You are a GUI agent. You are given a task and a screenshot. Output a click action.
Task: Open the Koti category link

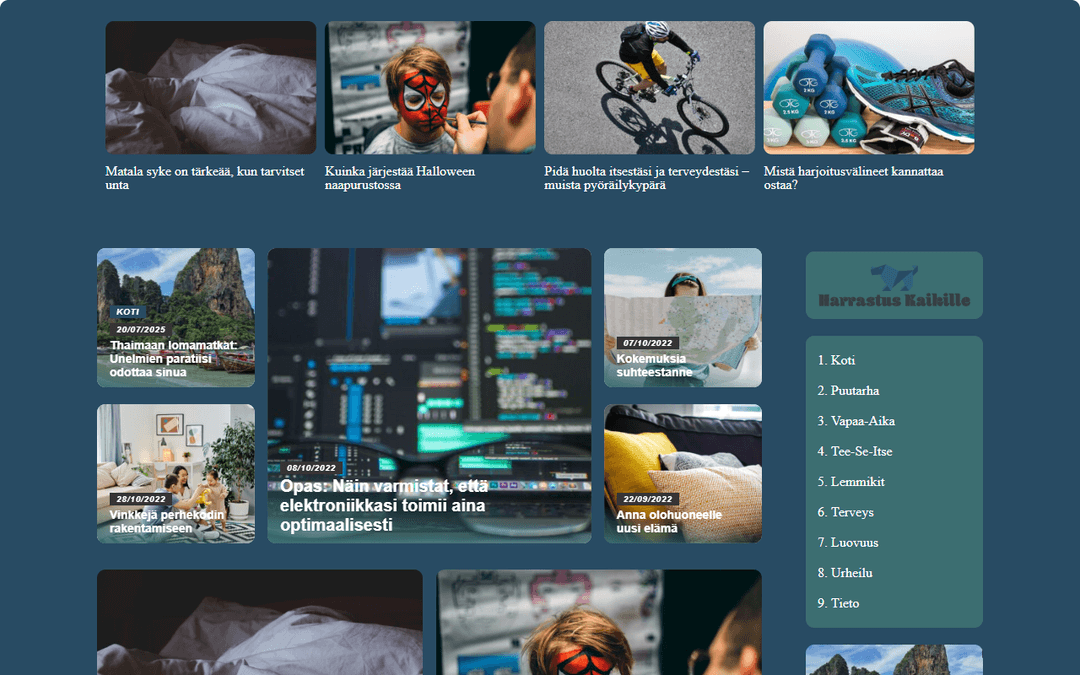click(842, 360)
